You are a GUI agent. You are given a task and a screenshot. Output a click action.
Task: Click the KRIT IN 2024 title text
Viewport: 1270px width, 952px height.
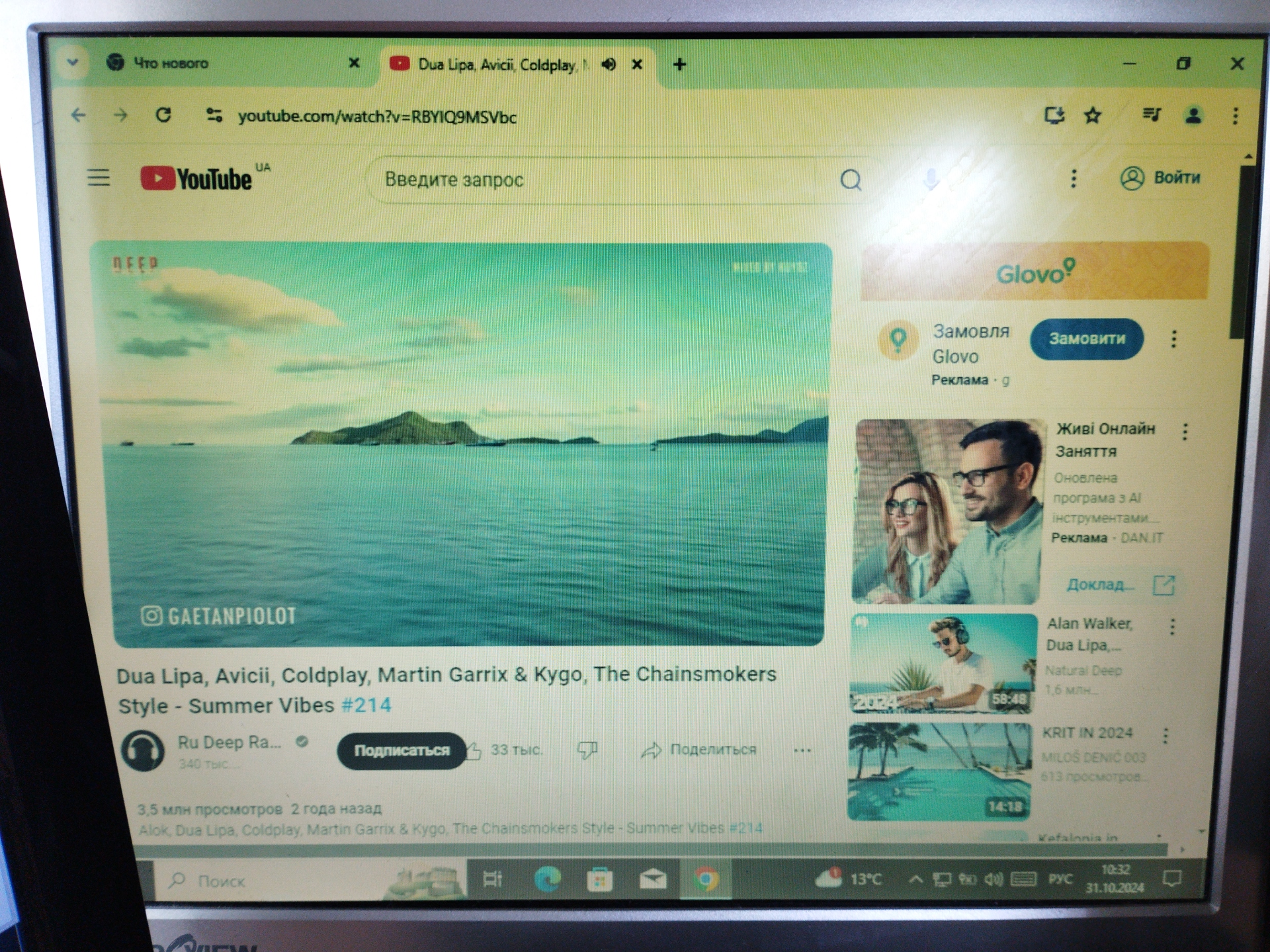pyautogui.click(x=1087, y=733)
